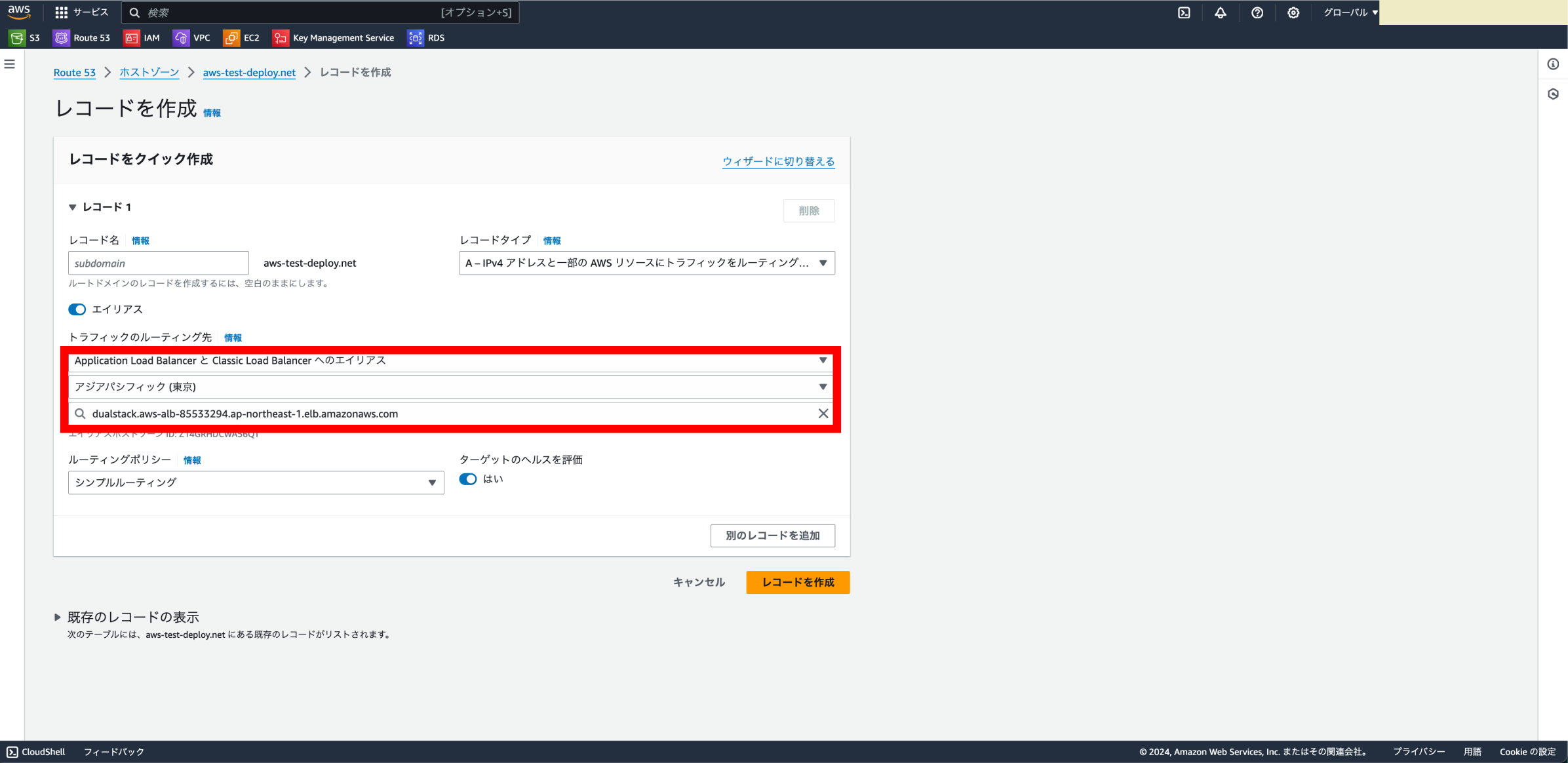Open the notifications bell
The image size is (1568, 763).
click(1221, 12)
